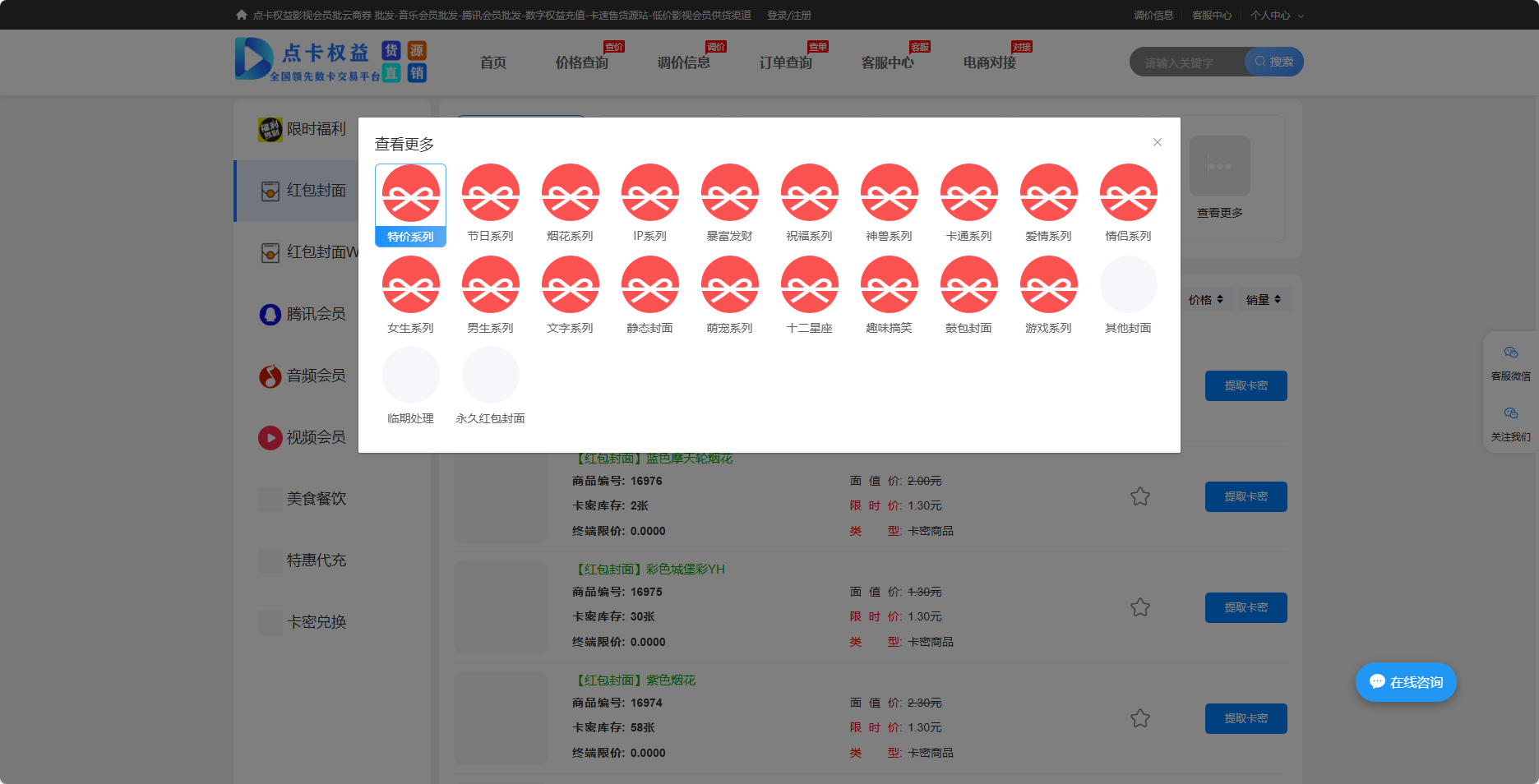Close the 查看更多 dialog
Viewport: 1539px width, 784px height.
[1157, 142]
